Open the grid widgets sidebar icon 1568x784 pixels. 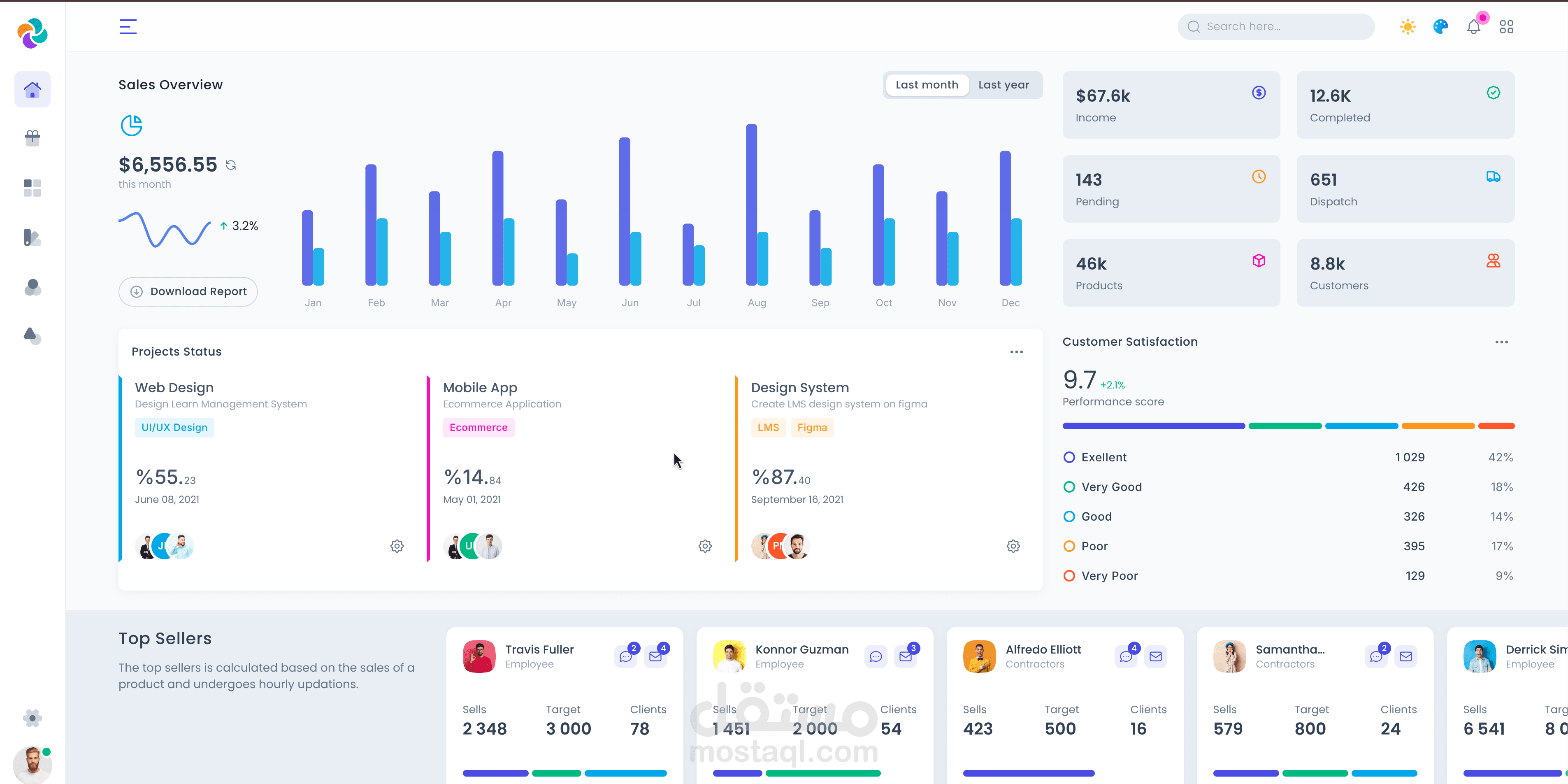tap(32, 188)
